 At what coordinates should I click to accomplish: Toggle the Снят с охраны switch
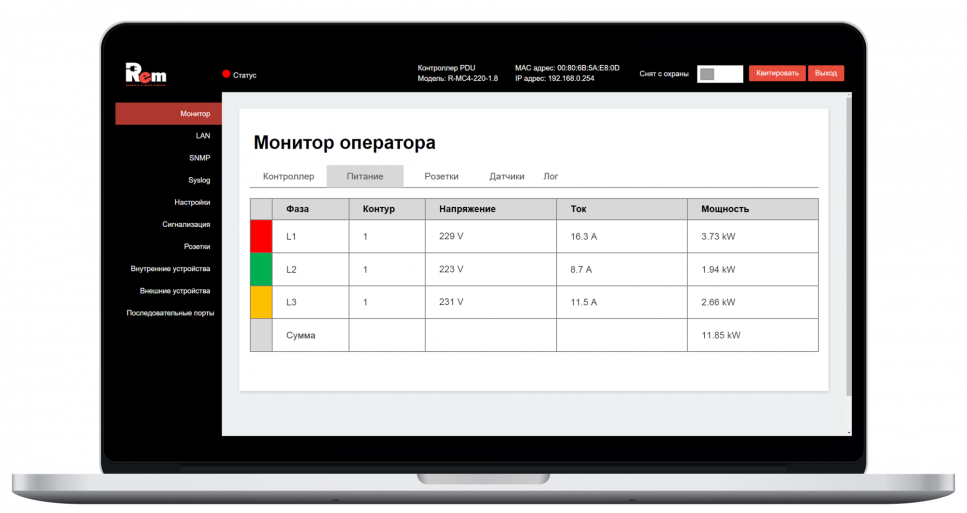719,74
